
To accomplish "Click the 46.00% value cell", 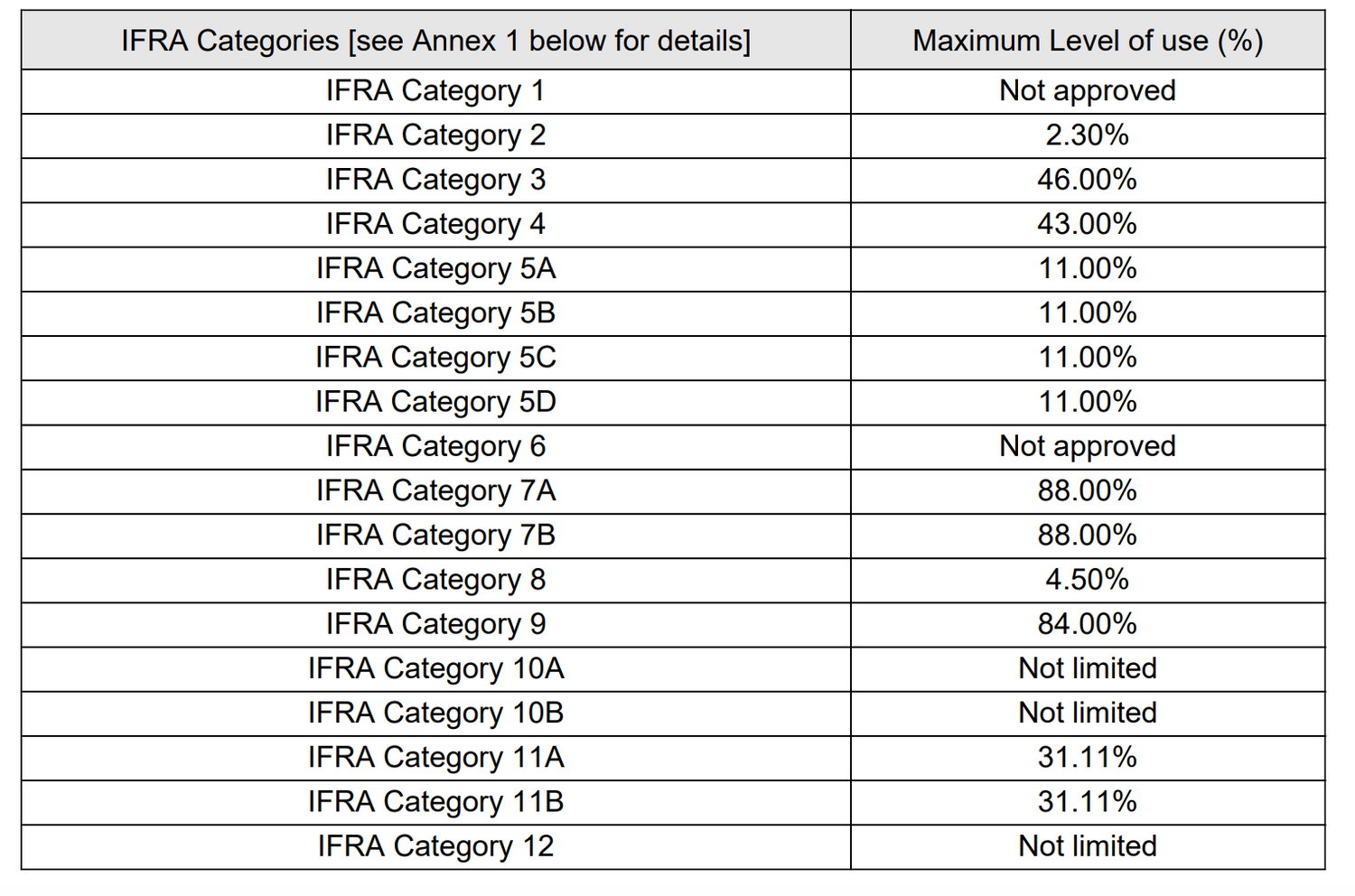I will pyautogui.click(x=1087, y=180).
